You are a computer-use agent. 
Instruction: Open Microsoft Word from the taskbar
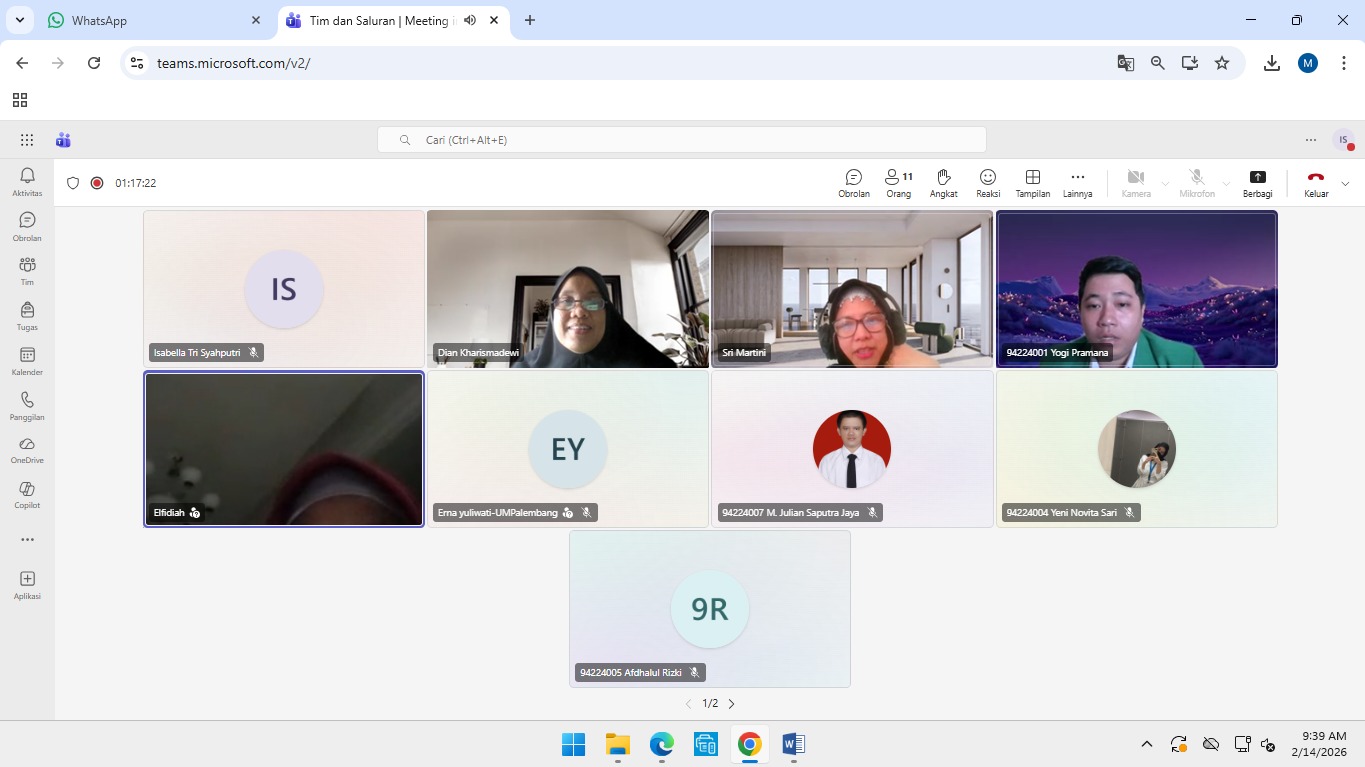click(x=793, y=744)
